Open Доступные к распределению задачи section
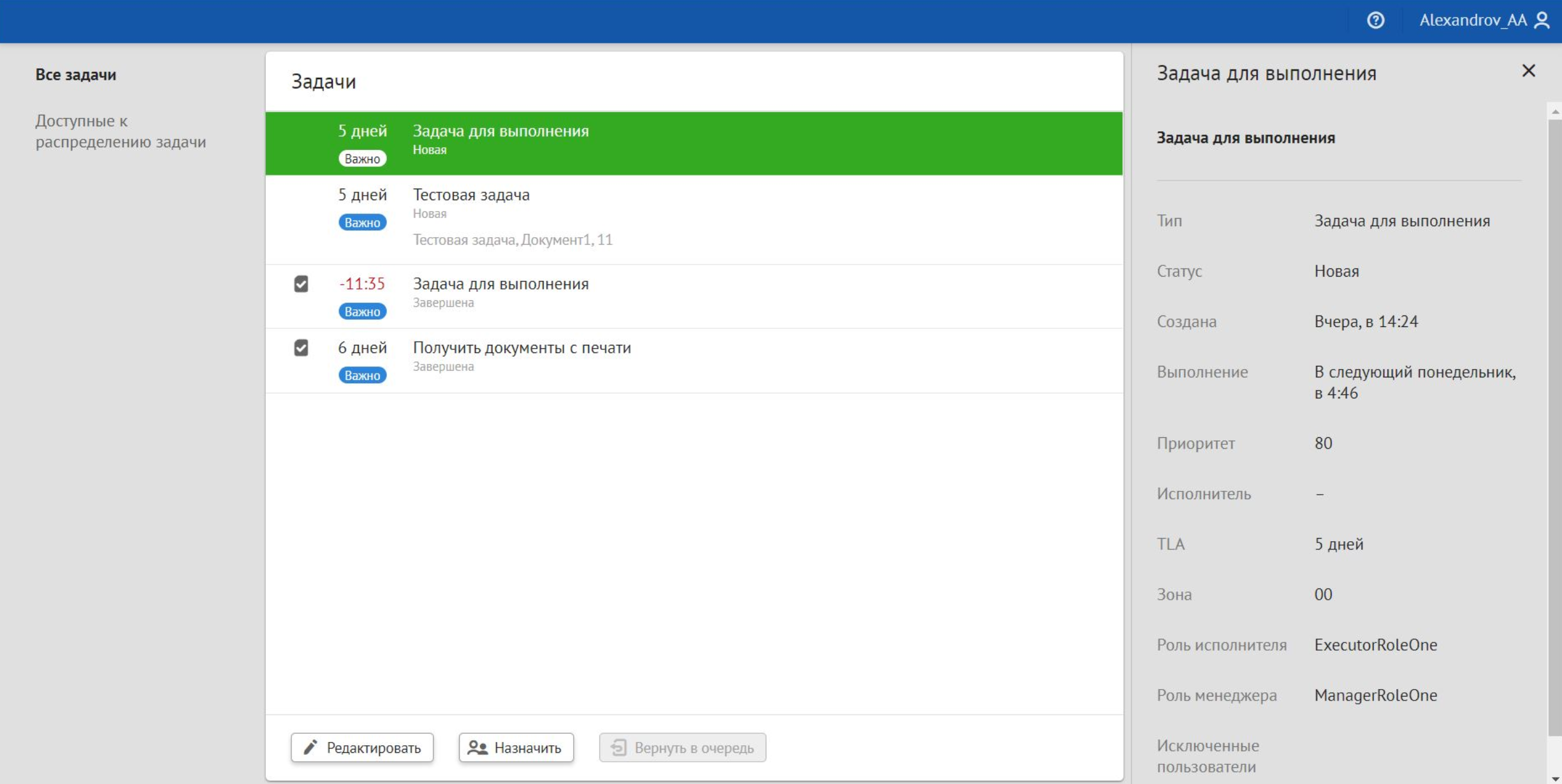This screenshot has width=1562, height=784. point(120,131)
